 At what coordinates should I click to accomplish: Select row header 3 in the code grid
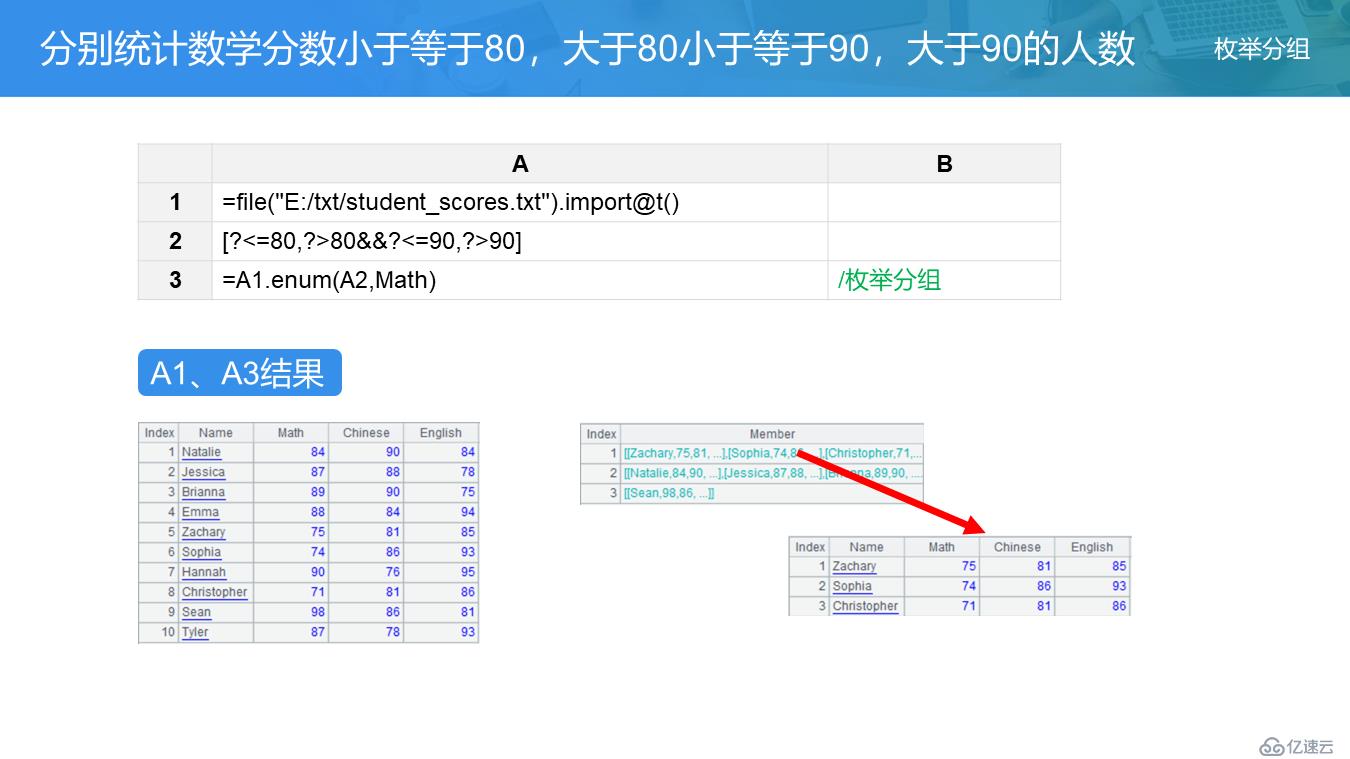click(175, 280)
